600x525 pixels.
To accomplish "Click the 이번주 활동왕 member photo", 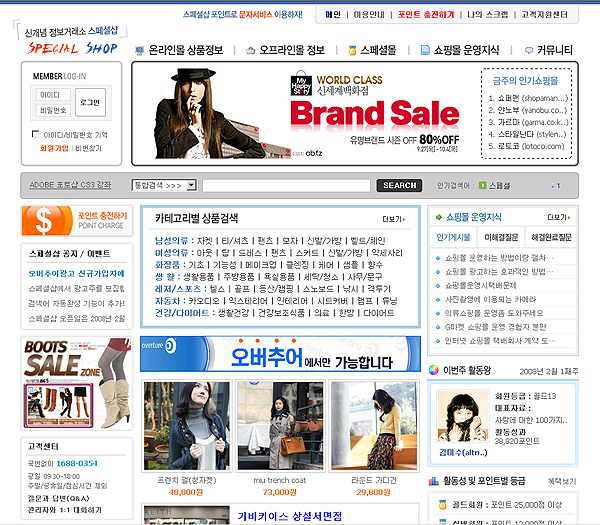I will (x=463, y=416).
